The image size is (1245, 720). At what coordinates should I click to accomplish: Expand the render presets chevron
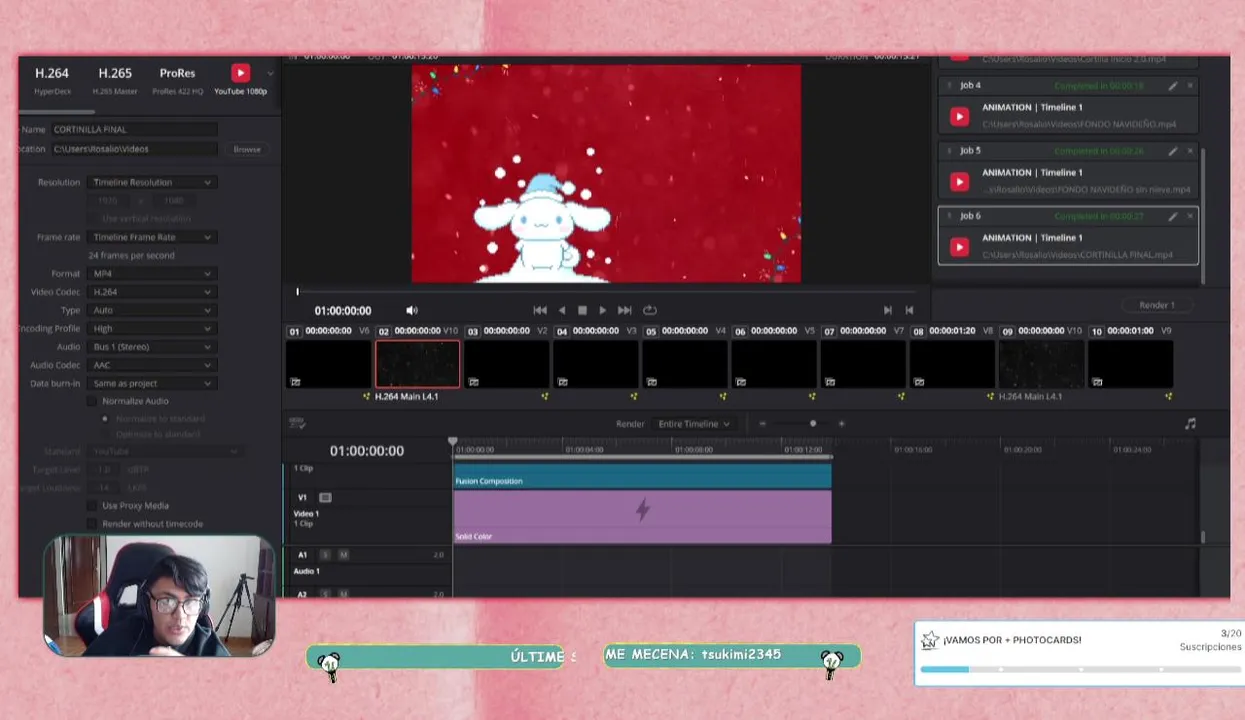pos(270,73)
